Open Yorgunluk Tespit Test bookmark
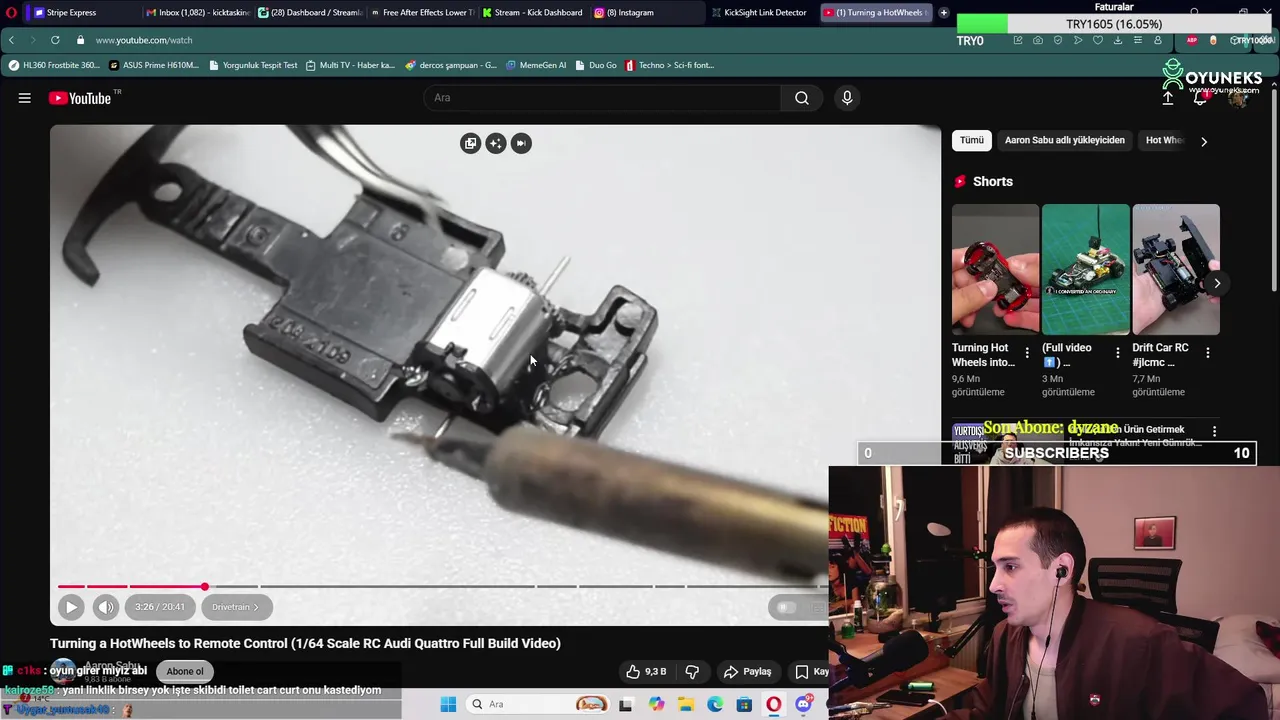 pos(253,65)
